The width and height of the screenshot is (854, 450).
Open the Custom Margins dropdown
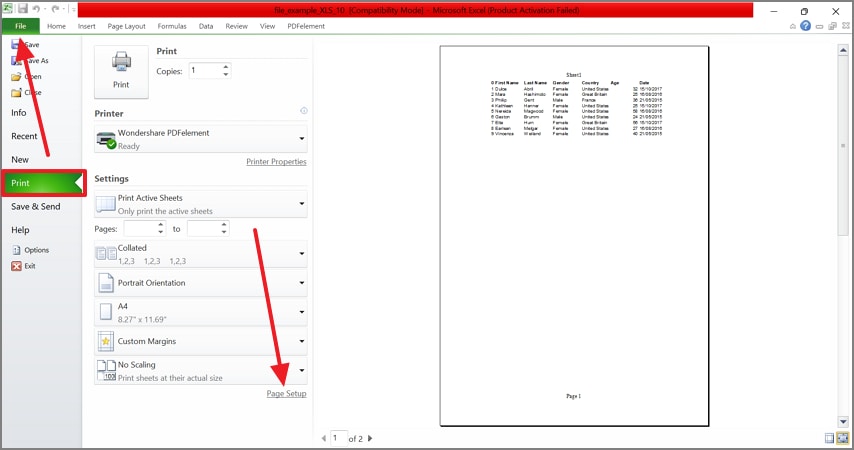(x=201, y=341)
